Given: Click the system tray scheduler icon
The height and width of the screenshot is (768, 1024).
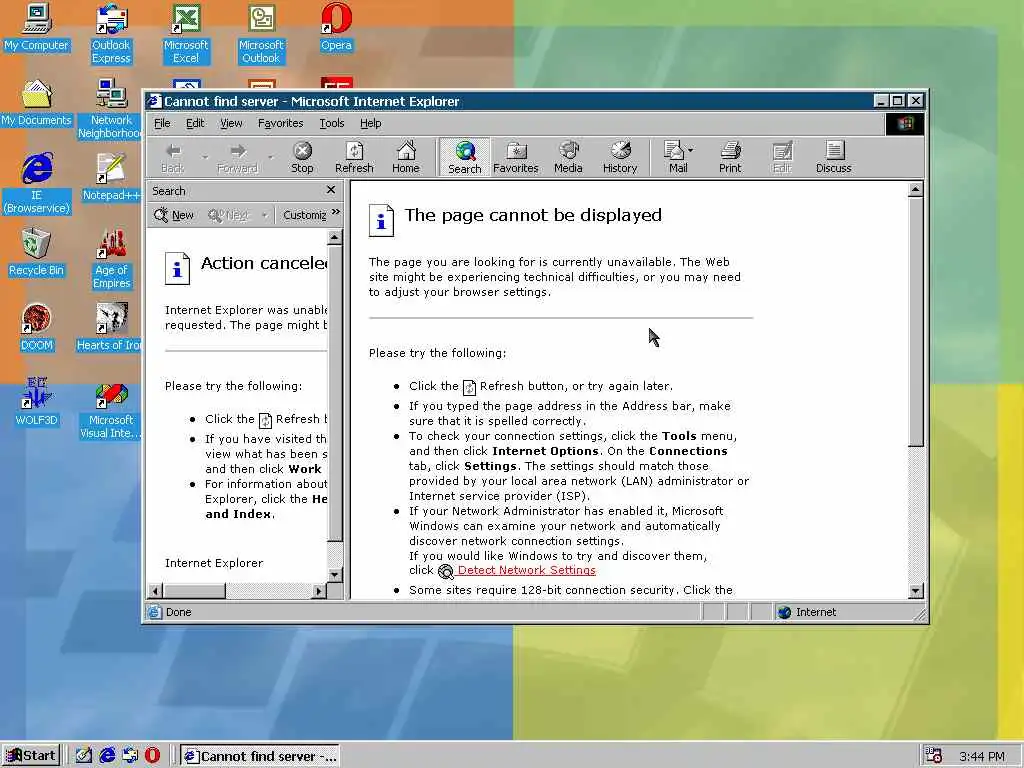Looking at the screenshot, I should pyautogui.click(x=933, y=756).
